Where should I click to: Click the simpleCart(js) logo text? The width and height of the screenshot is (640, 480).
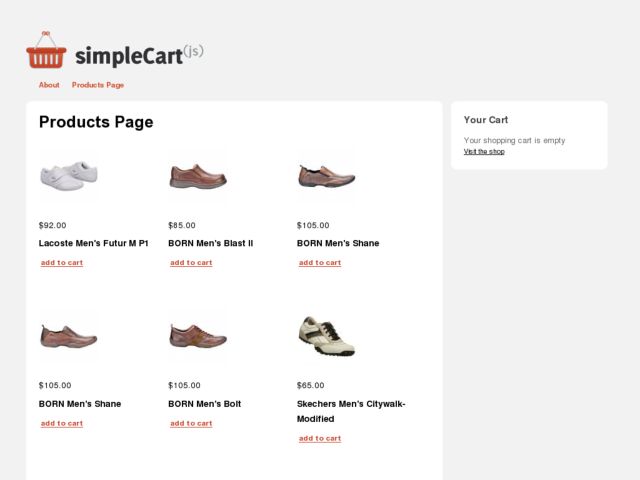139,55
